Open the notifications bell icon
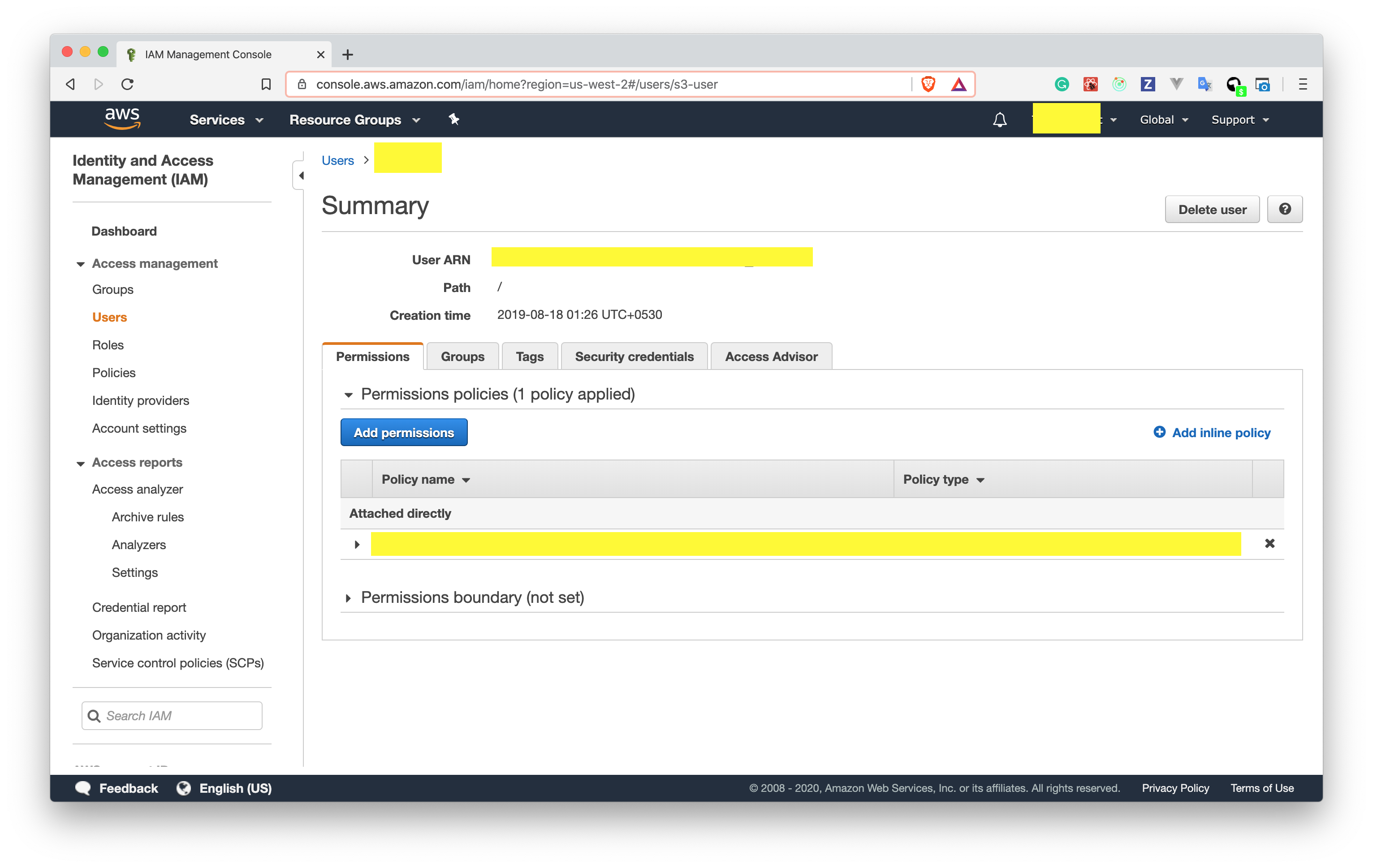 point(1000,120)
